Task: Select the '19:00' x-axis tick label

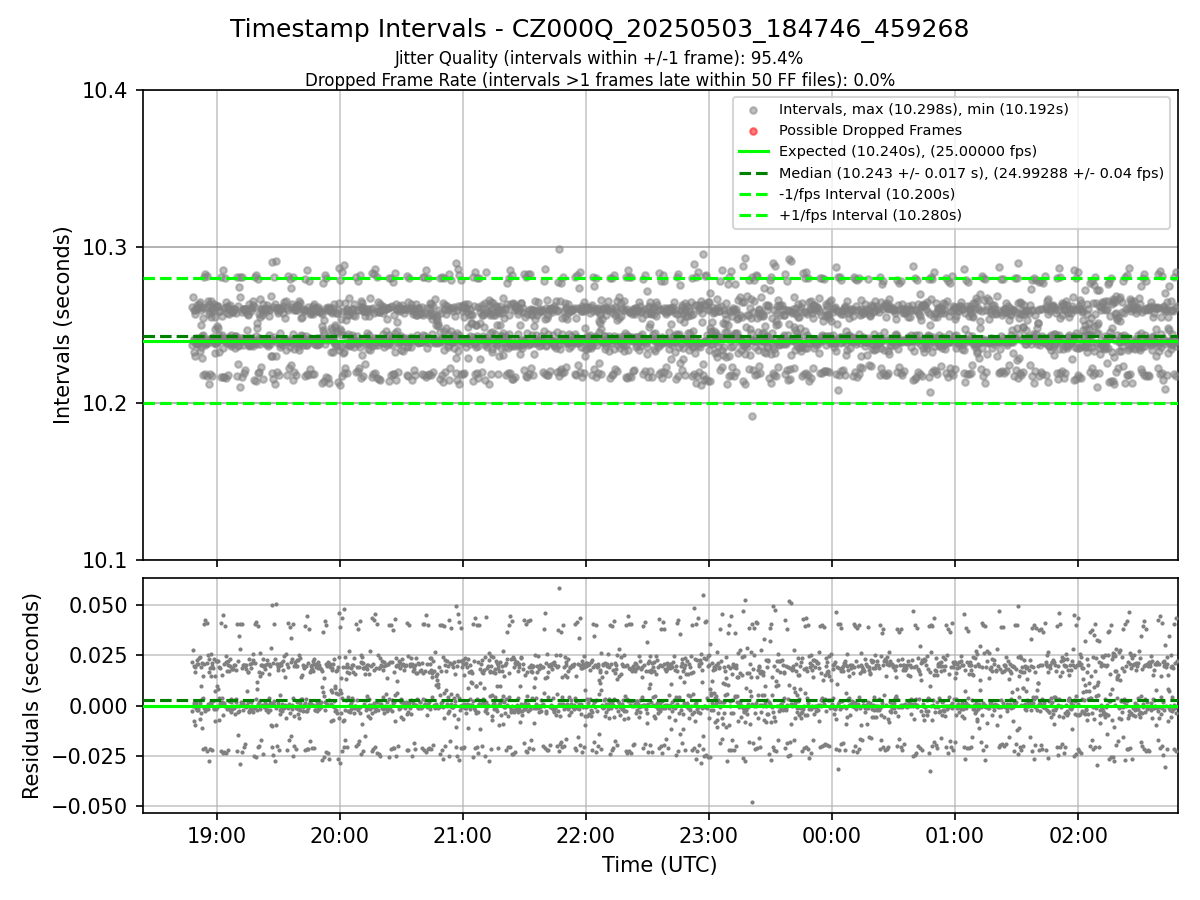Action: pyautogui.click(x=217, y=835)
